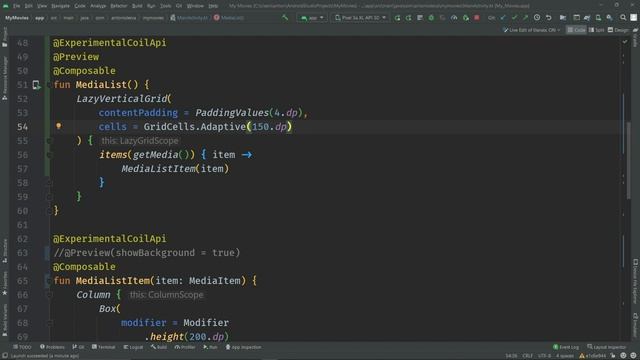Image resolution: width=640 pixels, height=360 pixels.
Task: Open the Tools menu
Action: [x=165, y=6]
